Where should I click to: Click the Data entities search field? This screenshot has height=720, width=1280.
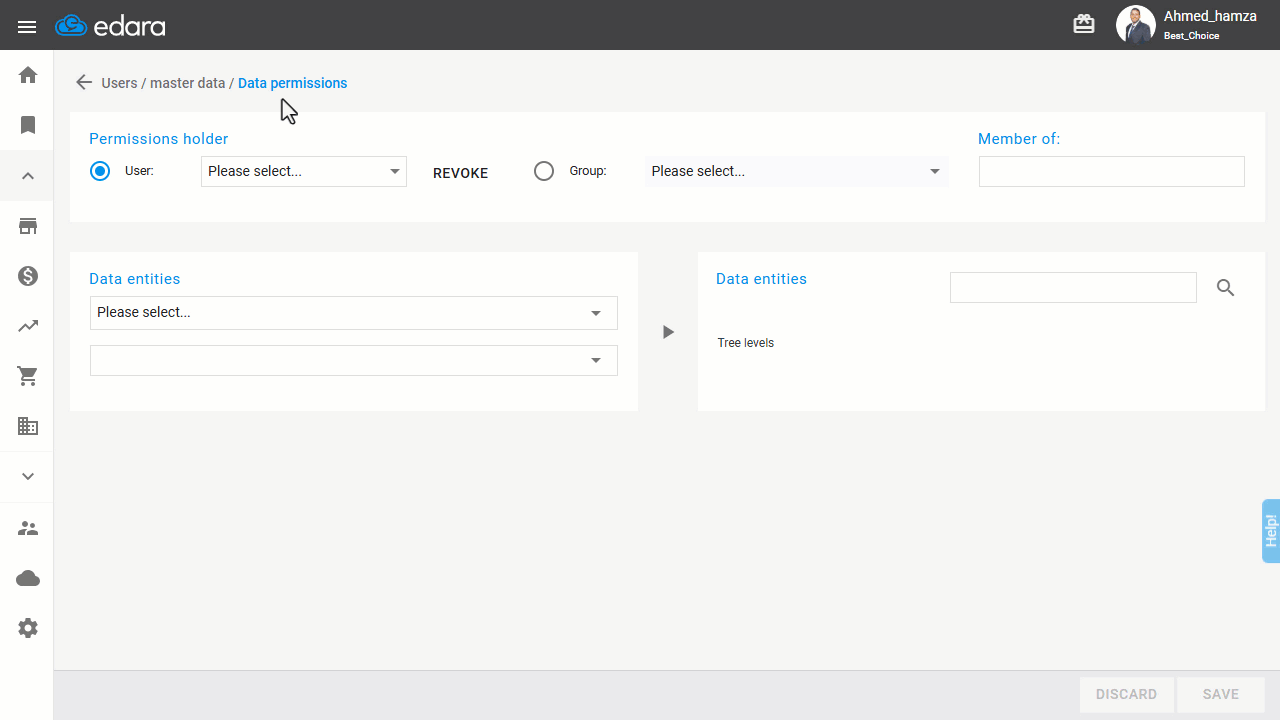point(1073,287)
